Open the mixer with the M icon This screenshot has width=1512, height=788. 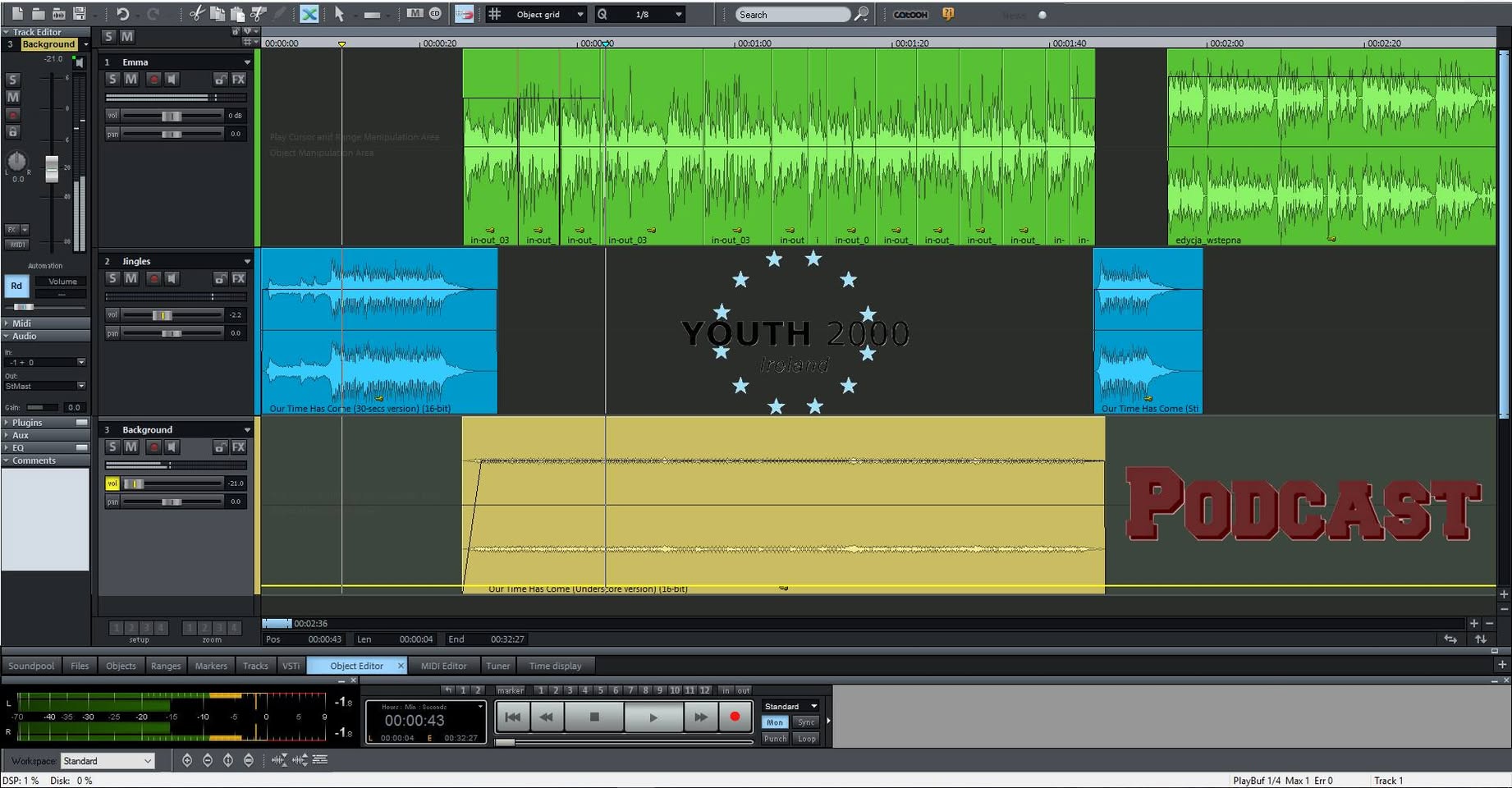point(415,13)
